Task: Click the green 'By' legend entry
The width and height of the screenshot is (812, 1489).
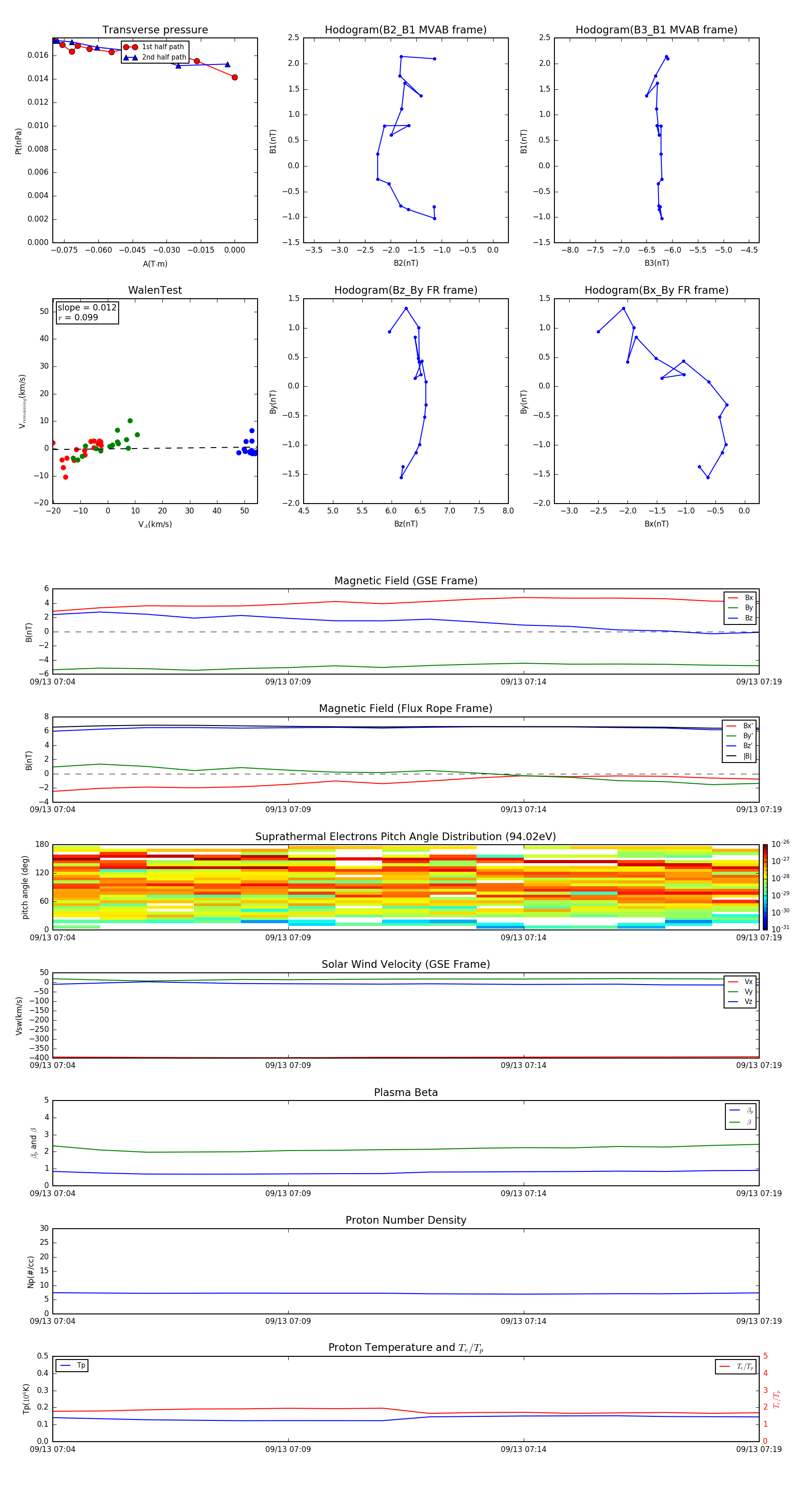Action: point(741,607)
